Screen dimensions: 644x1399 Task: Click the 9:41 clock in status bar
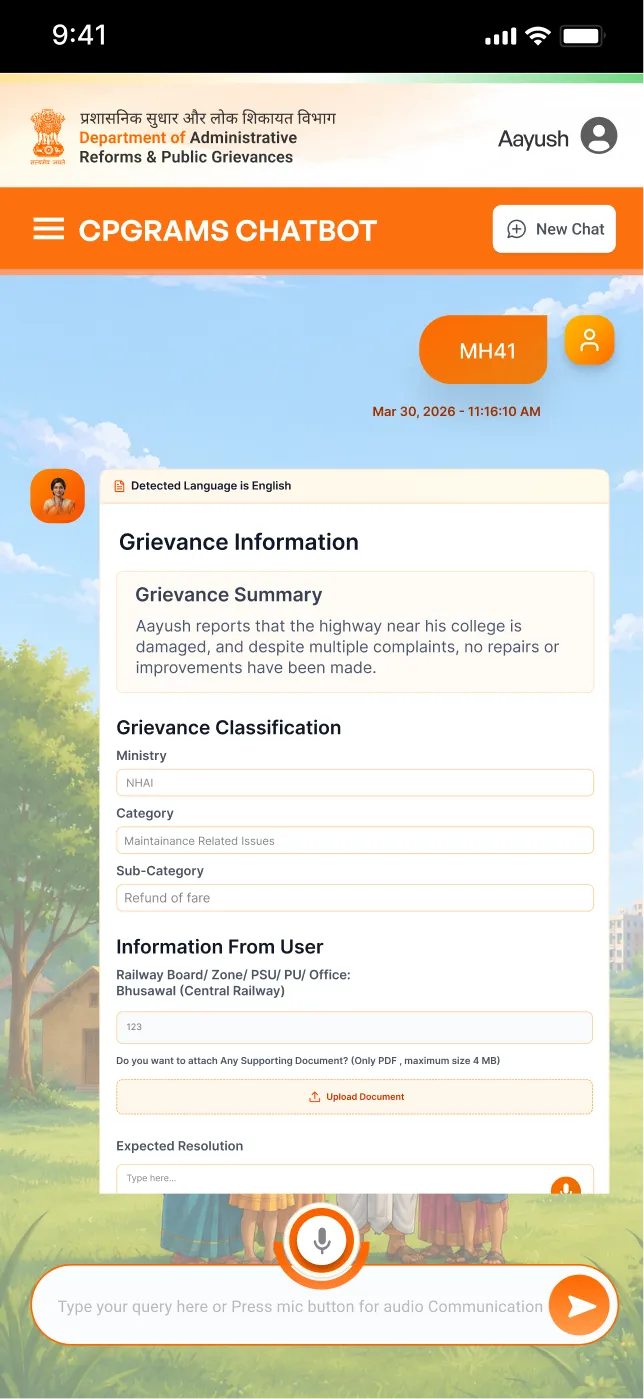coord(80,35)
